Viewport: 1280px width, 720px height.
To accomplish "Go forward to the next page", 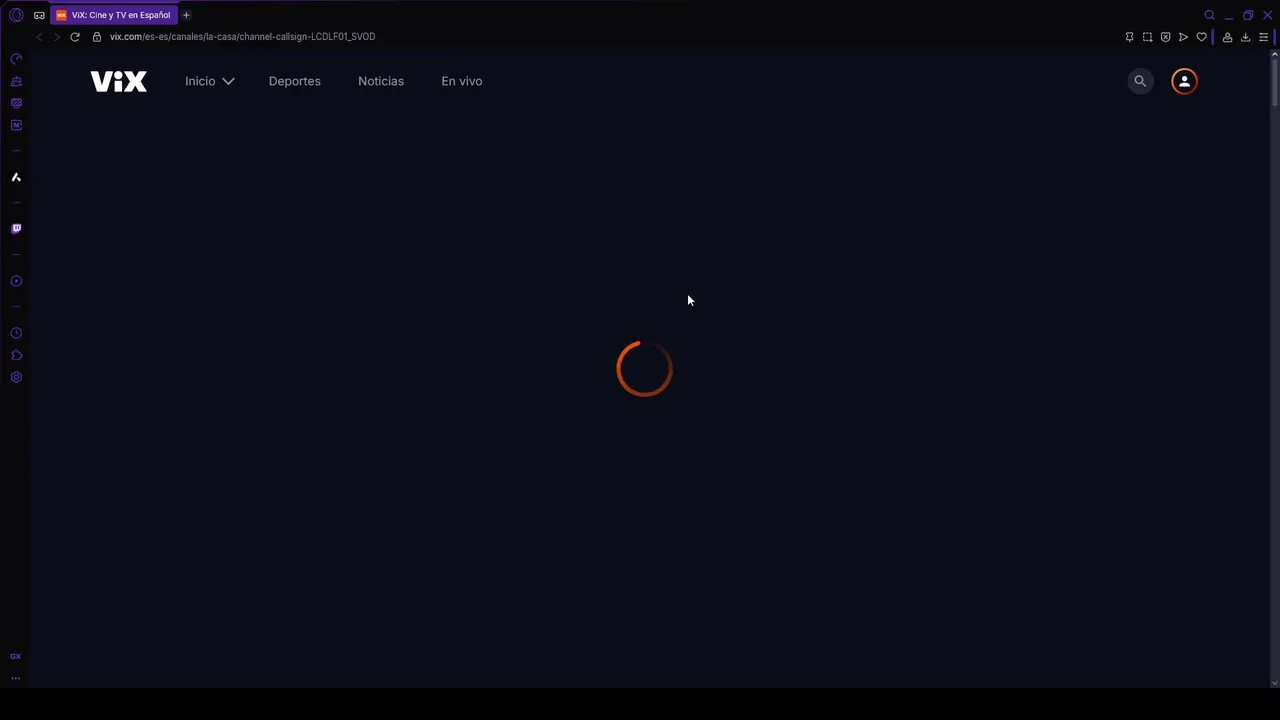I will tap(57, 37).
